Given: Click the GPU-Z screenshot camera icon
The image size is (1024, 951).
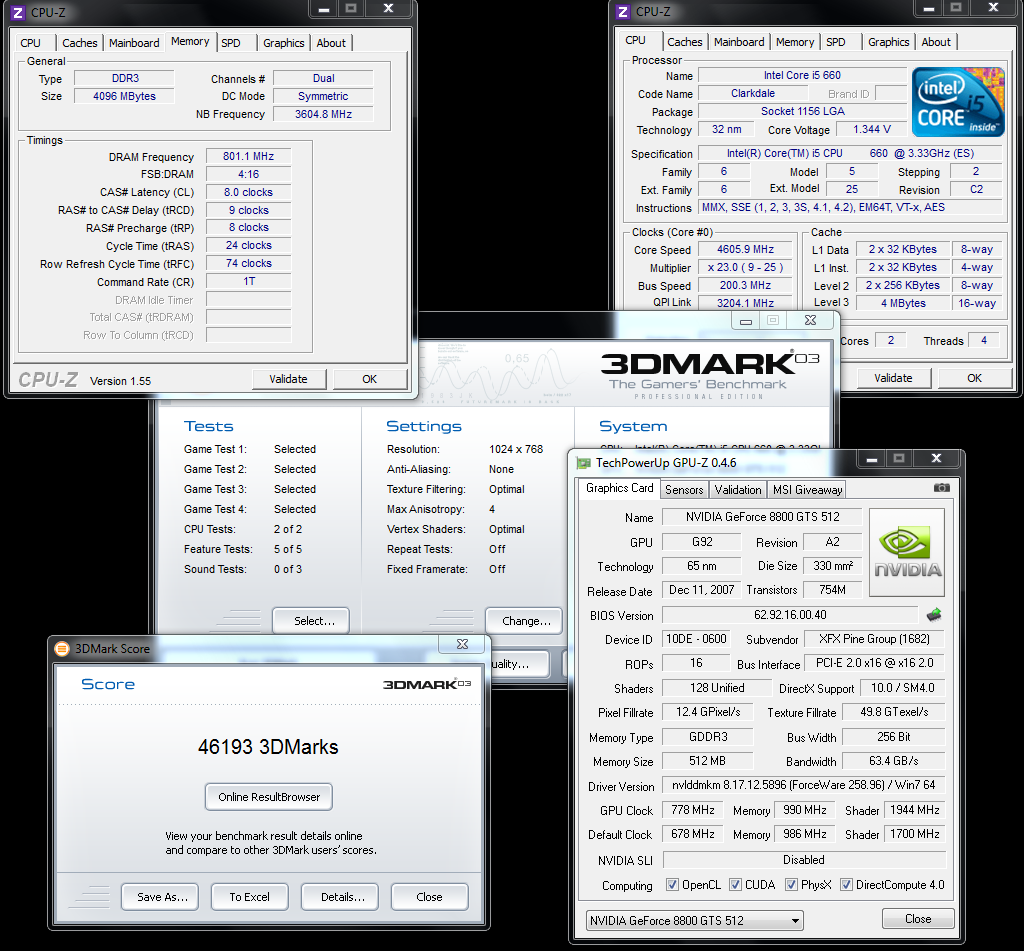Looking at the screenshot, I should tap(941, 487).
